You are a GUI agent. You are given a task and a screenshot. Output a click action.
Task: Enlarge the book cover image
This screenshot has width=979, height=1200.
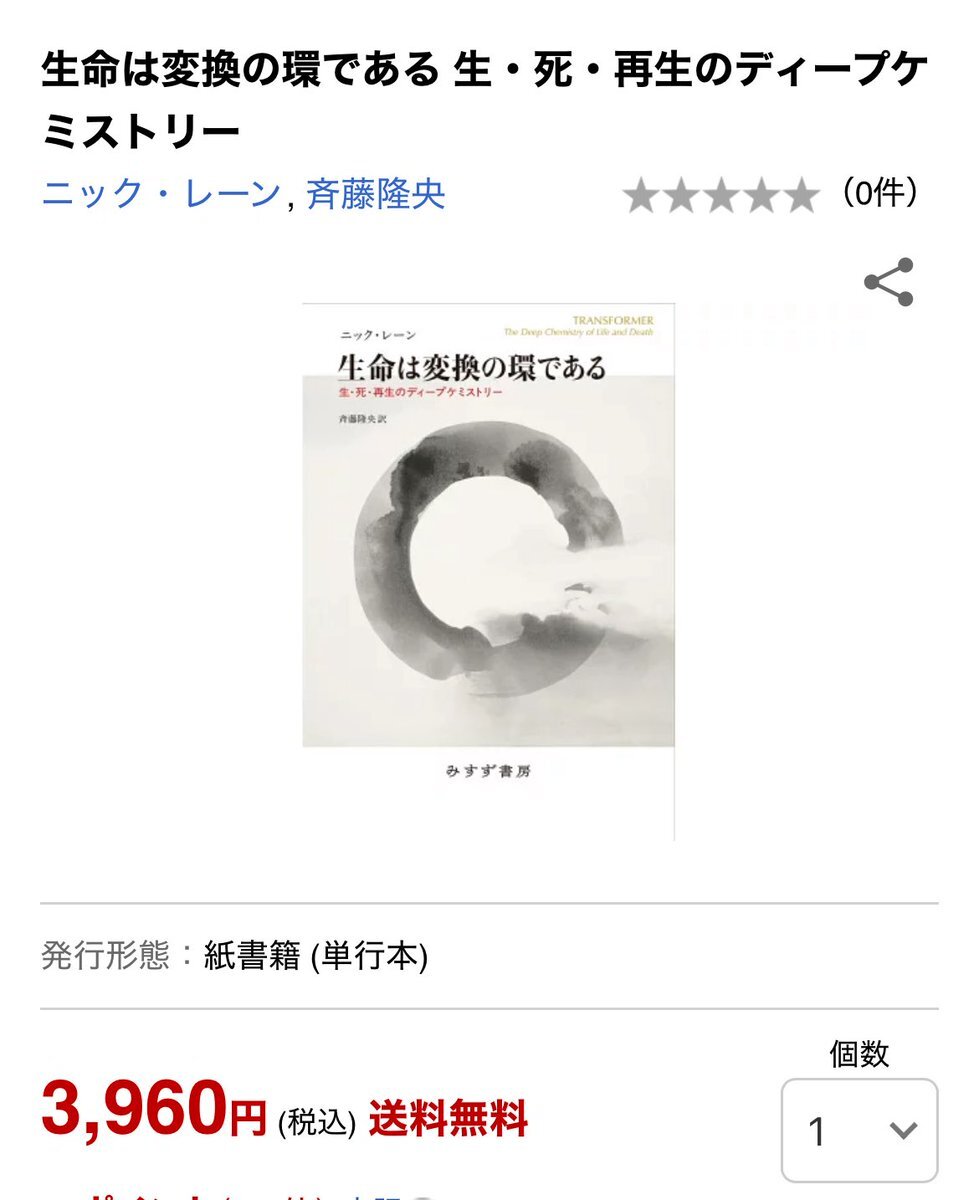488,572
